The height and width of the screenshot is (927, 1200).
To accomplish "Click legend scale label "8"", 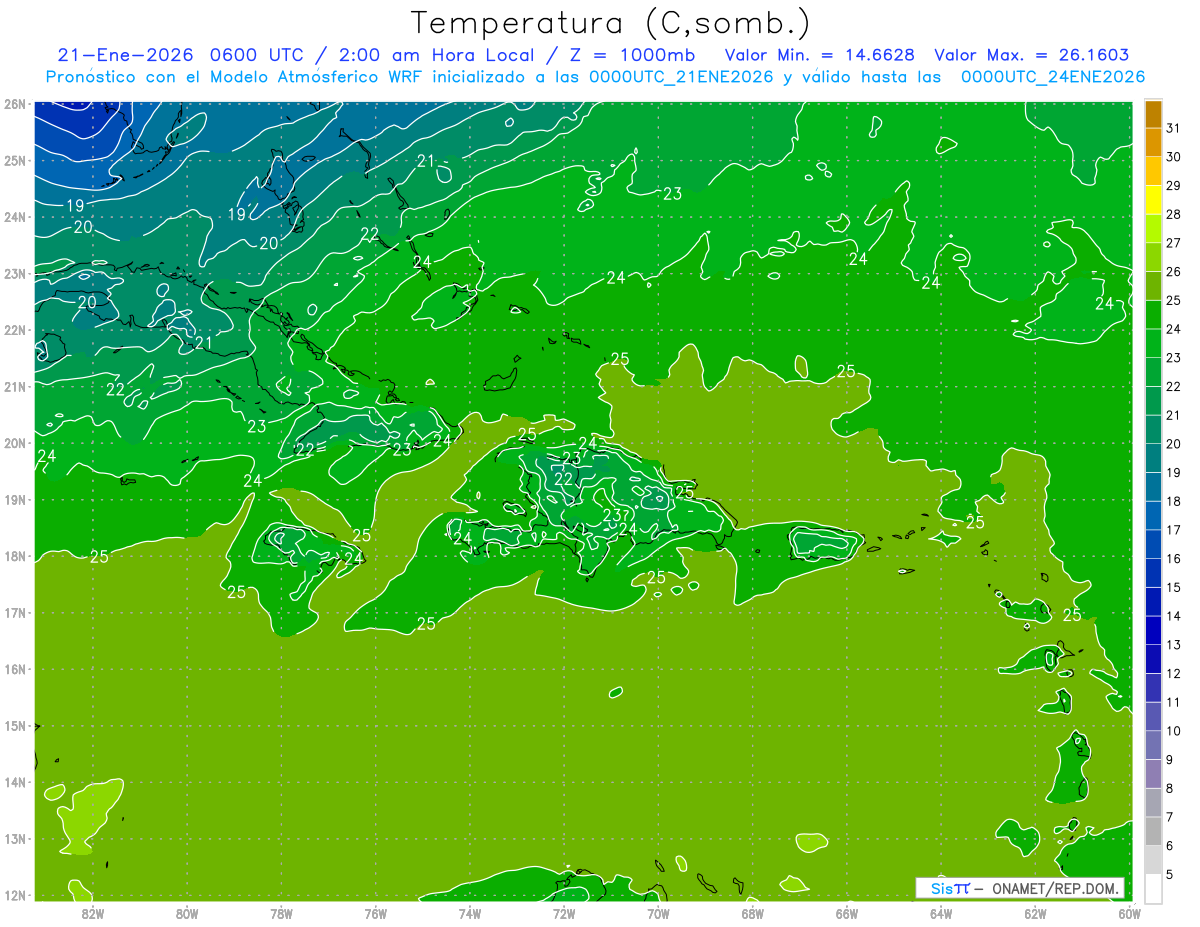I will 1170,789.
